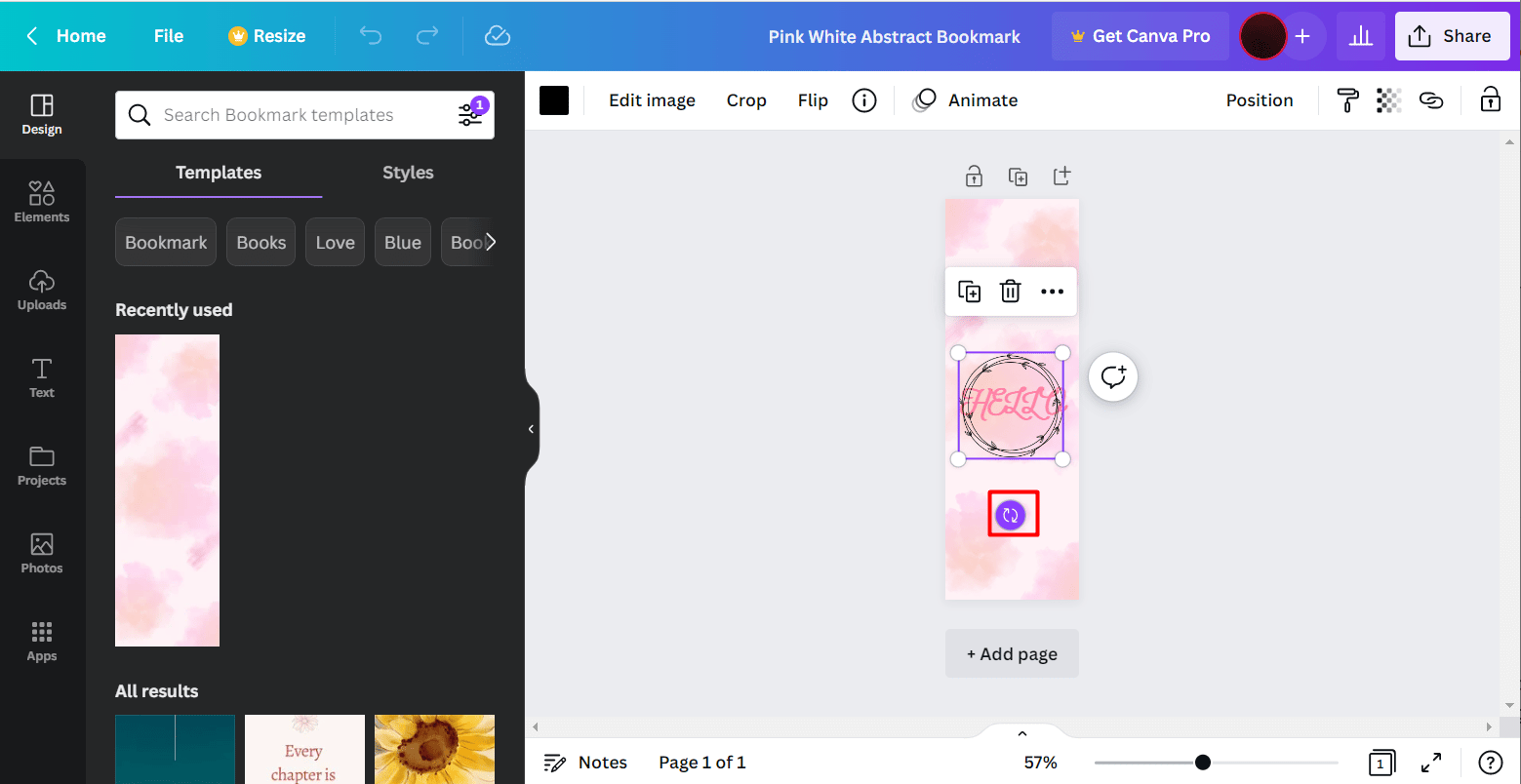Open the Apps sidebar panel
The height and width of the screenshot is (784, 1521).
click(x=42, y=642)
